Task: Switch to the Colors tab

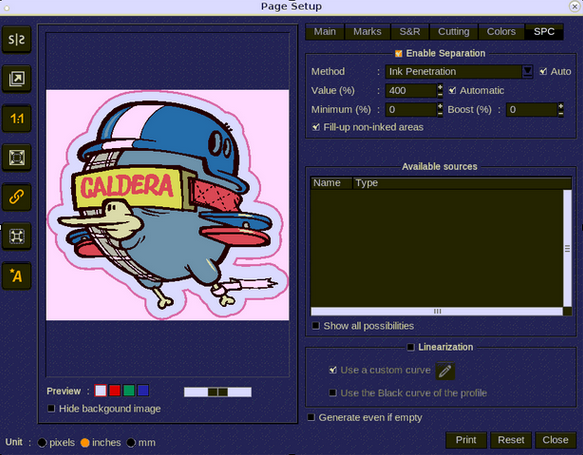Action: 501,32
